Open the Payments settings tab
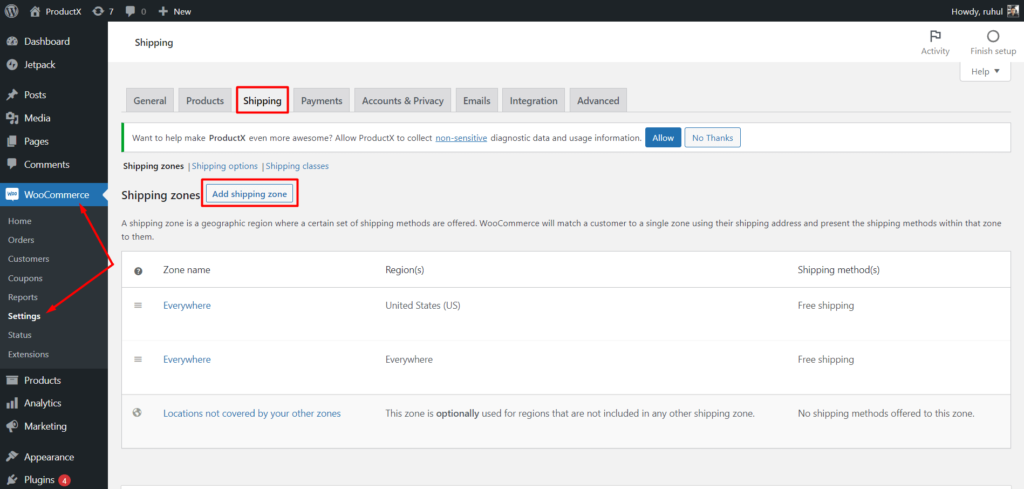The width and height of the screenshot is (1024, 489). (x=321, y=101)
